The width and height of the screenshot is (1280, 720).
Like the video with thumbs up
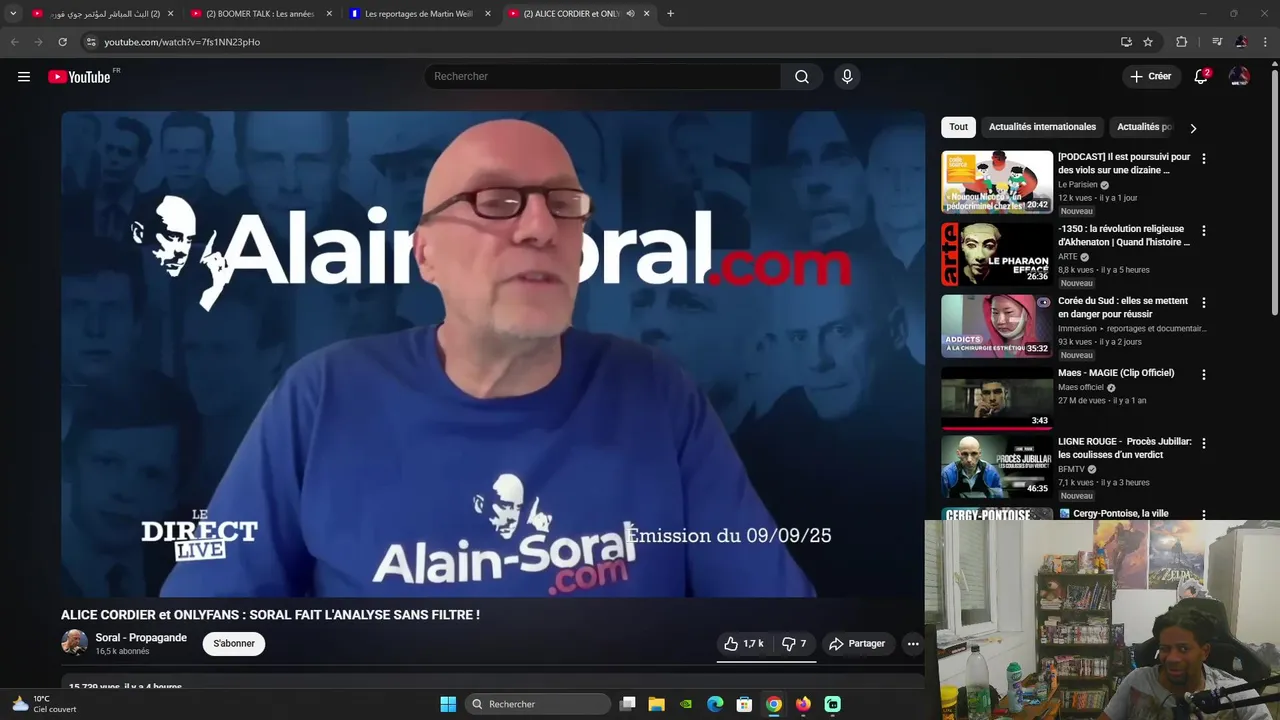tap(744, 644)
